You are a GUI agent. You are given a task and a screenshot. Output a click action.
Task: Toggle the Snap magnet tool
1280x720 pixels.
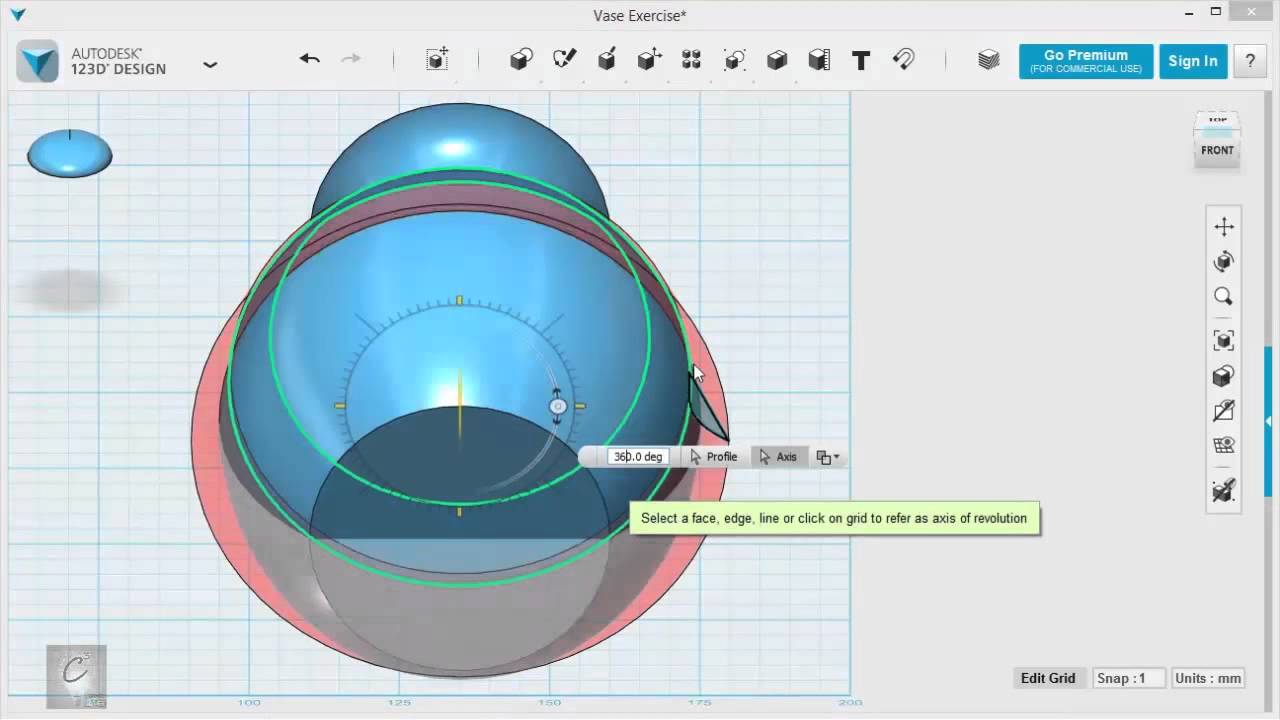pyautogui.click(x=903, y=60)
